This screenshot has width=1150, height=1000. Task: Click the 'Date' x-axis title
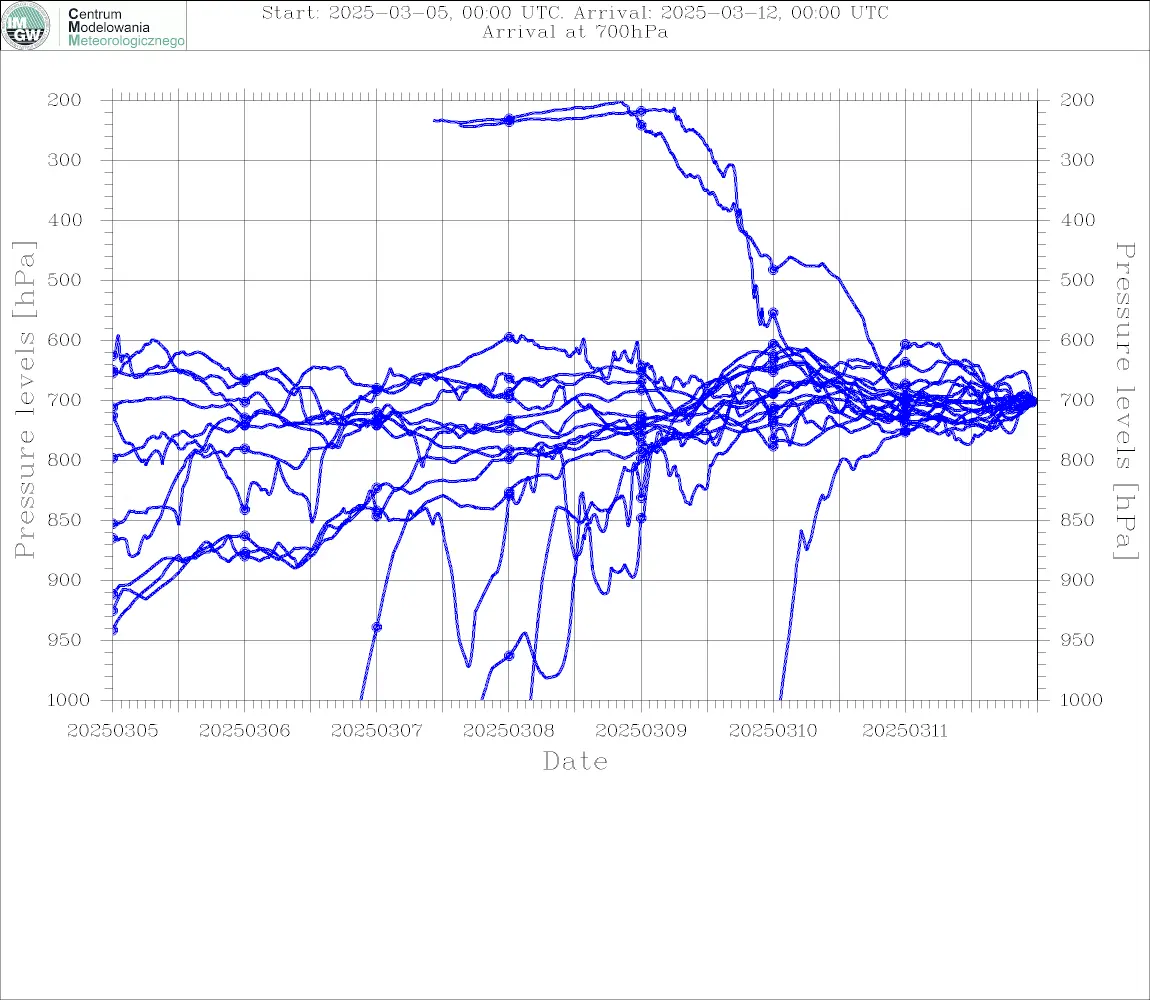click(576, 762)
